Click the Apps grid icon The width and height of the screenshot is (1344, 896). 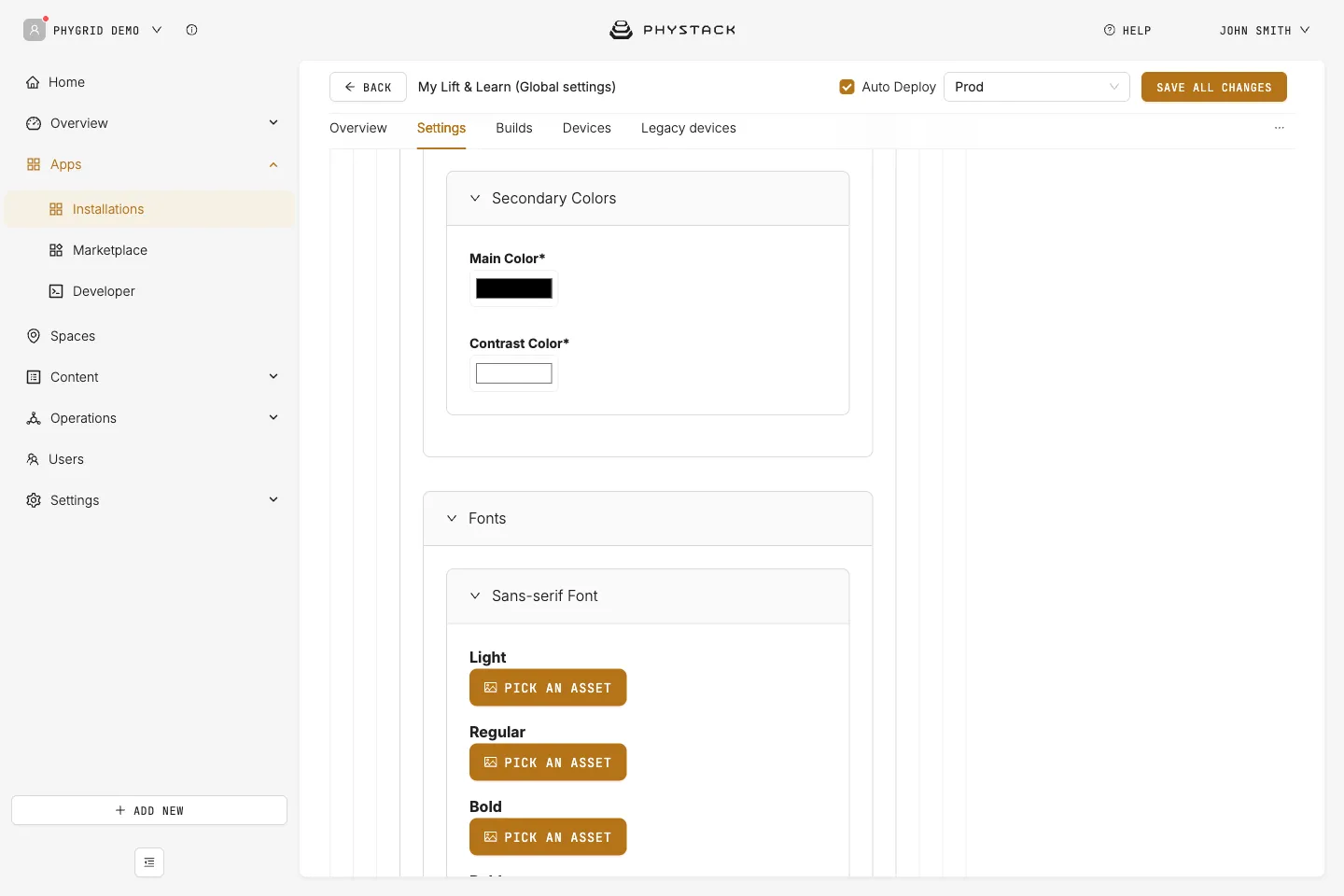[34, 164]
